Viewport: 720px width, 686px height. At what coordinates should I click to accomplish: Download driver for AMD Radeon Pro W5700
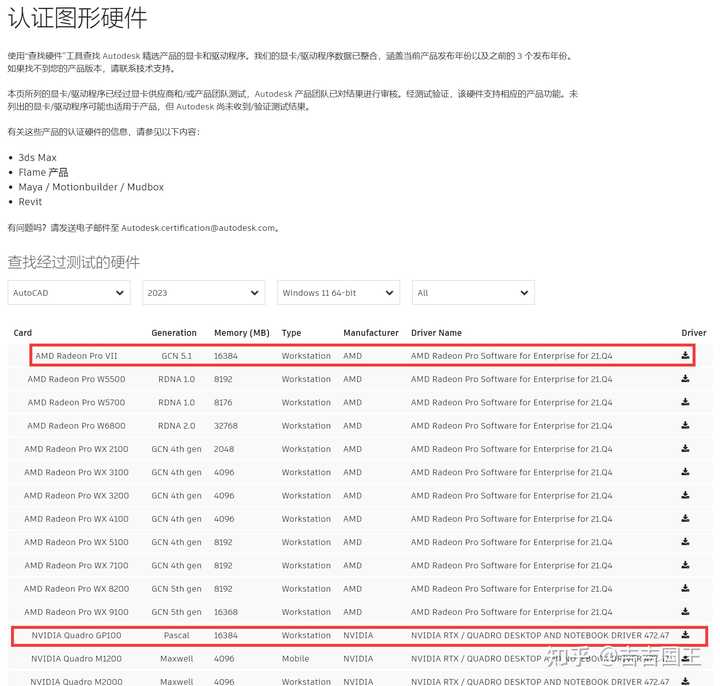pyautogui.click(x=685, y=402)
